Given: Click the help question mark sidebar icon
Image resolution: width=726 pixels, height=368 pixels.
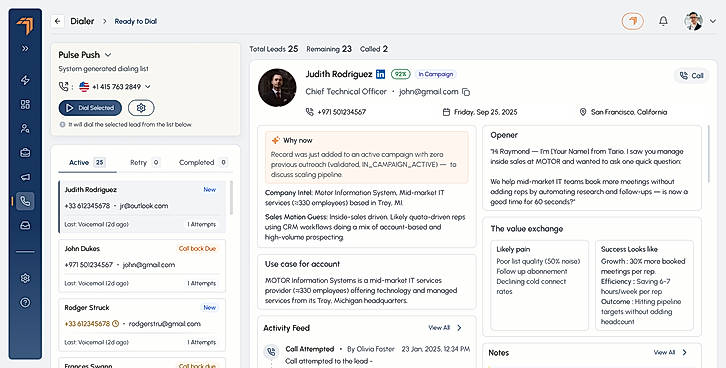Looking at the screenshot, I should (25, 303).
